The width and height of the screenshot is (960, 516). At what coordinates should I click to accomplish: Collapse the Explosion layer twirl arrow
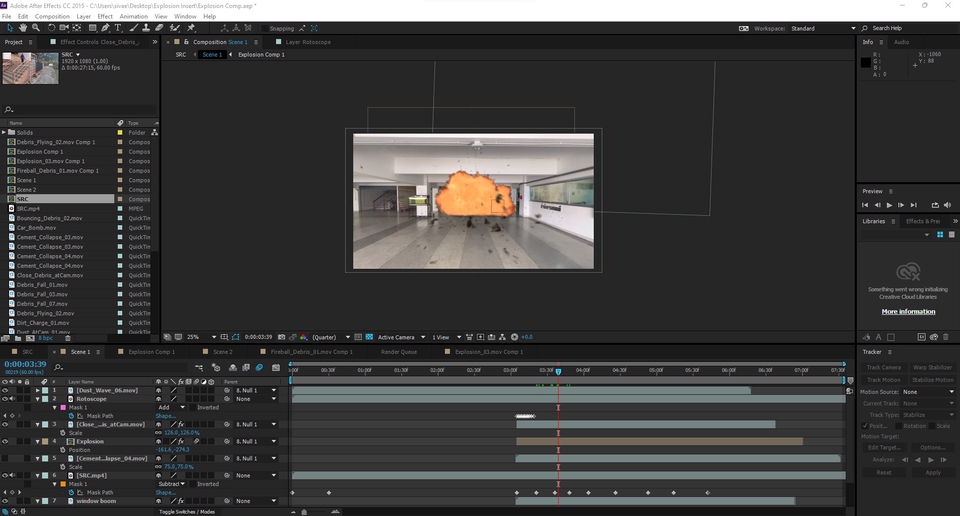point(38,441)
